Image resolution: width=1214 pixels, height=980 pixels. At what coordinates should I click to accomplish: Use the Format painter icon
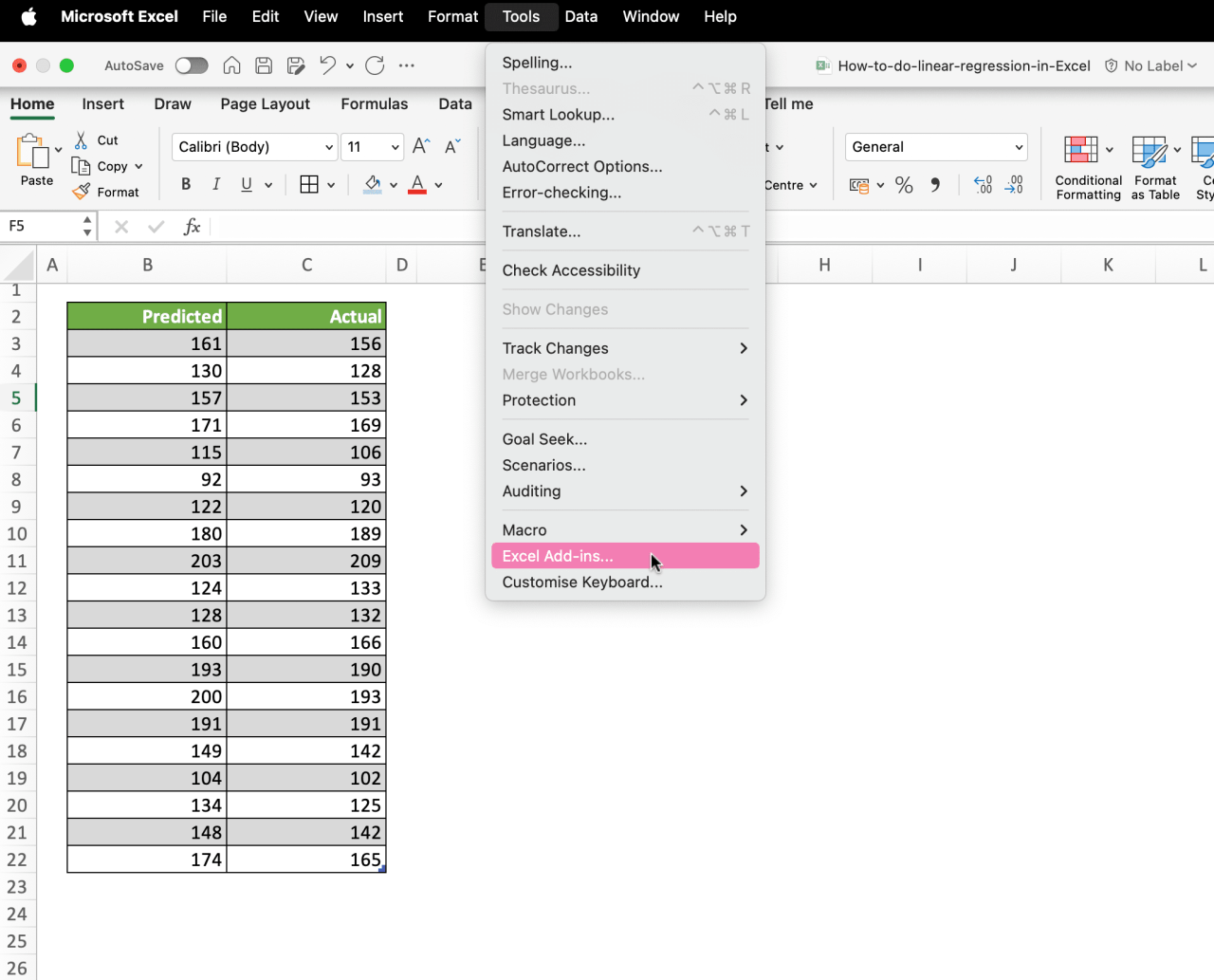[x=82, y=192]
